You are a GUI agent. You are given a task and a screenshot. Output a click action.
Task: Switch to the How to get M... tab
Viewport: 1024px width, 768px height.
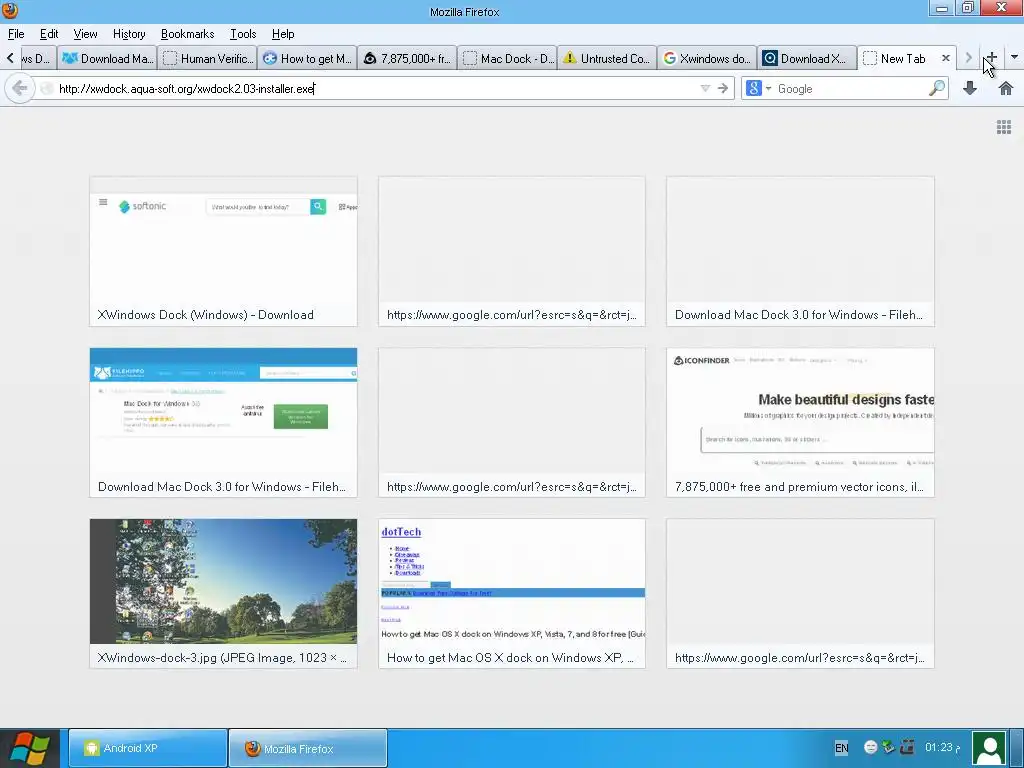pos(307,58)
